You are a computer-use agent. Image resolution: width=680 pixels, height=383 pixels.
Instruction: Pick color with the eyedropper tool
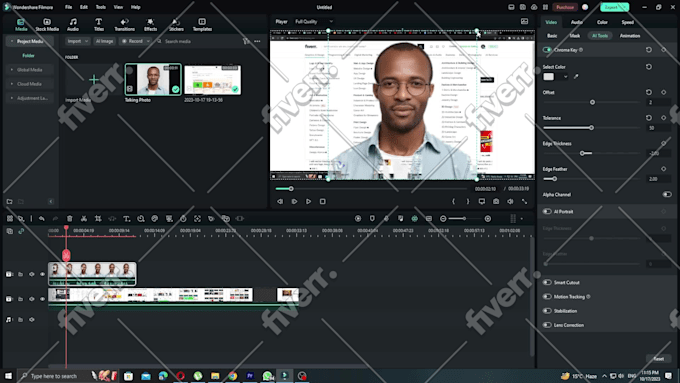(x=576, y=77)
